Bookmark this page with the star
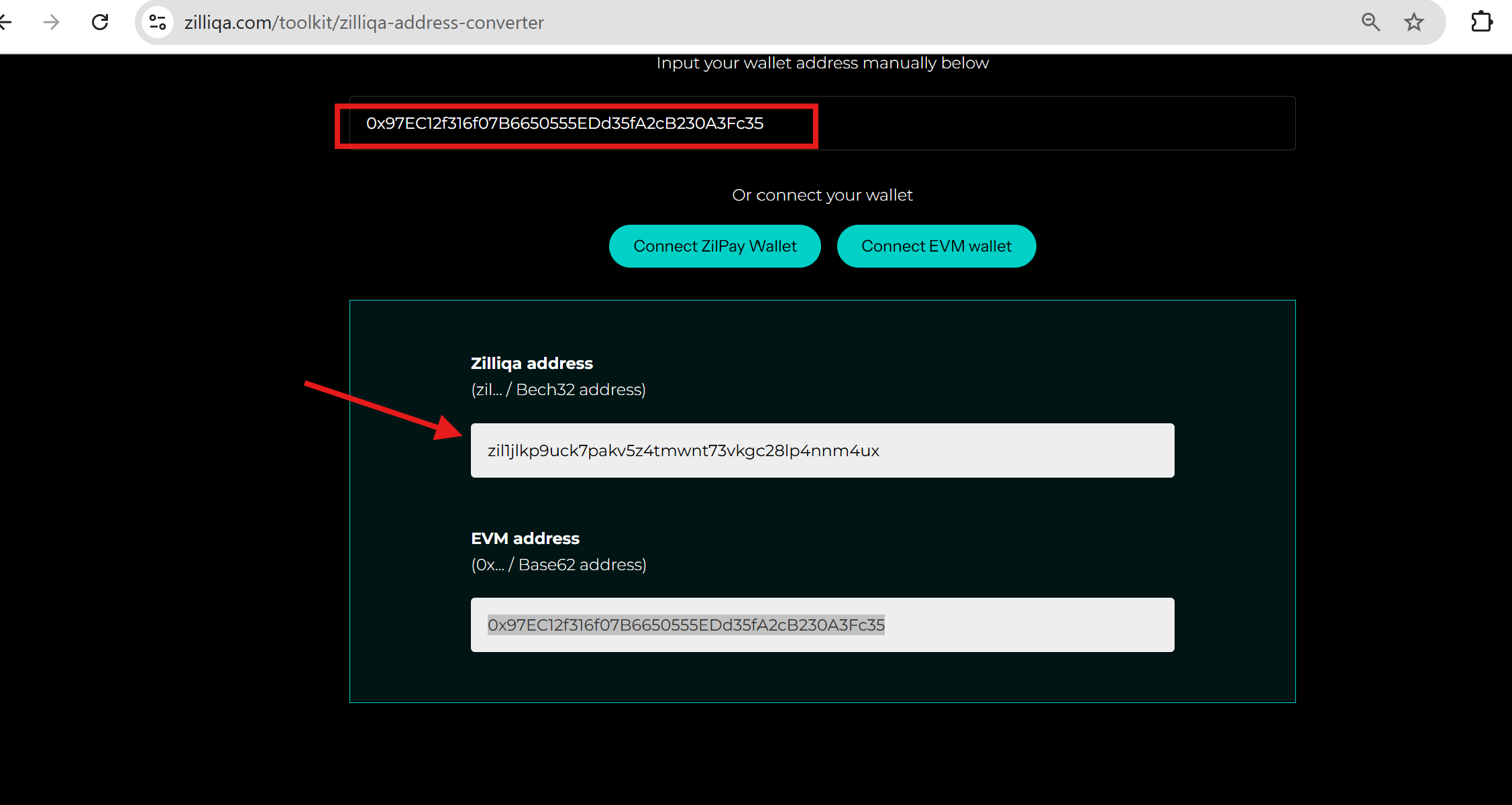 point(1414,22)
